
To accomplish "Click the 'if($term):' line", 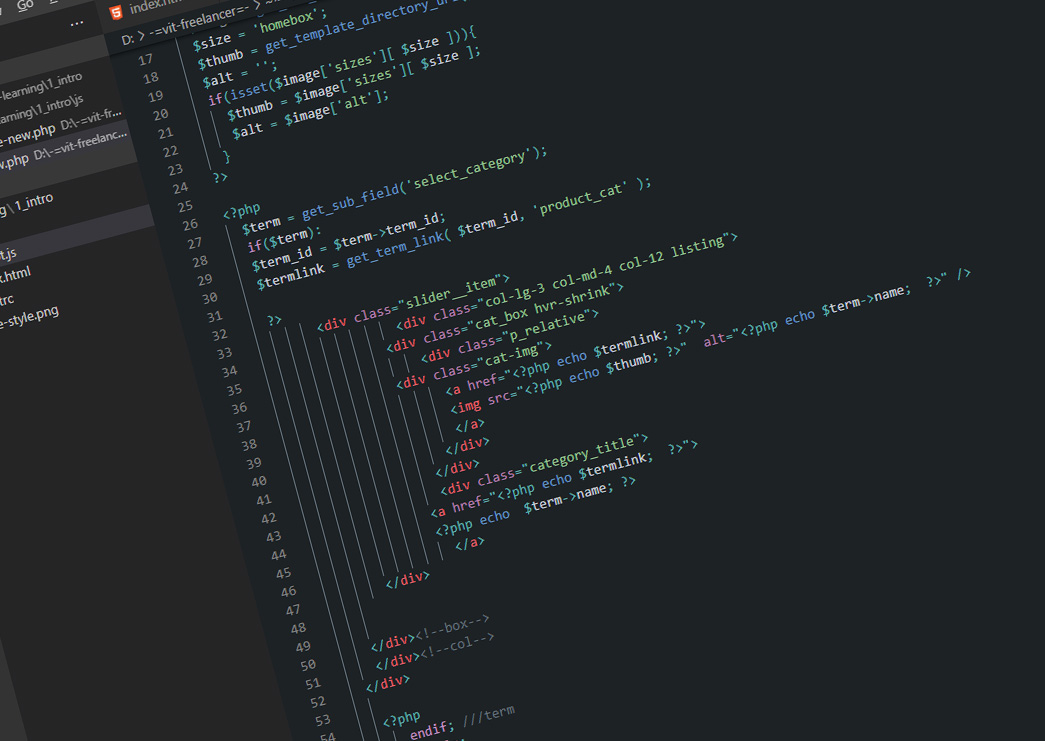I will coord(284,240).
